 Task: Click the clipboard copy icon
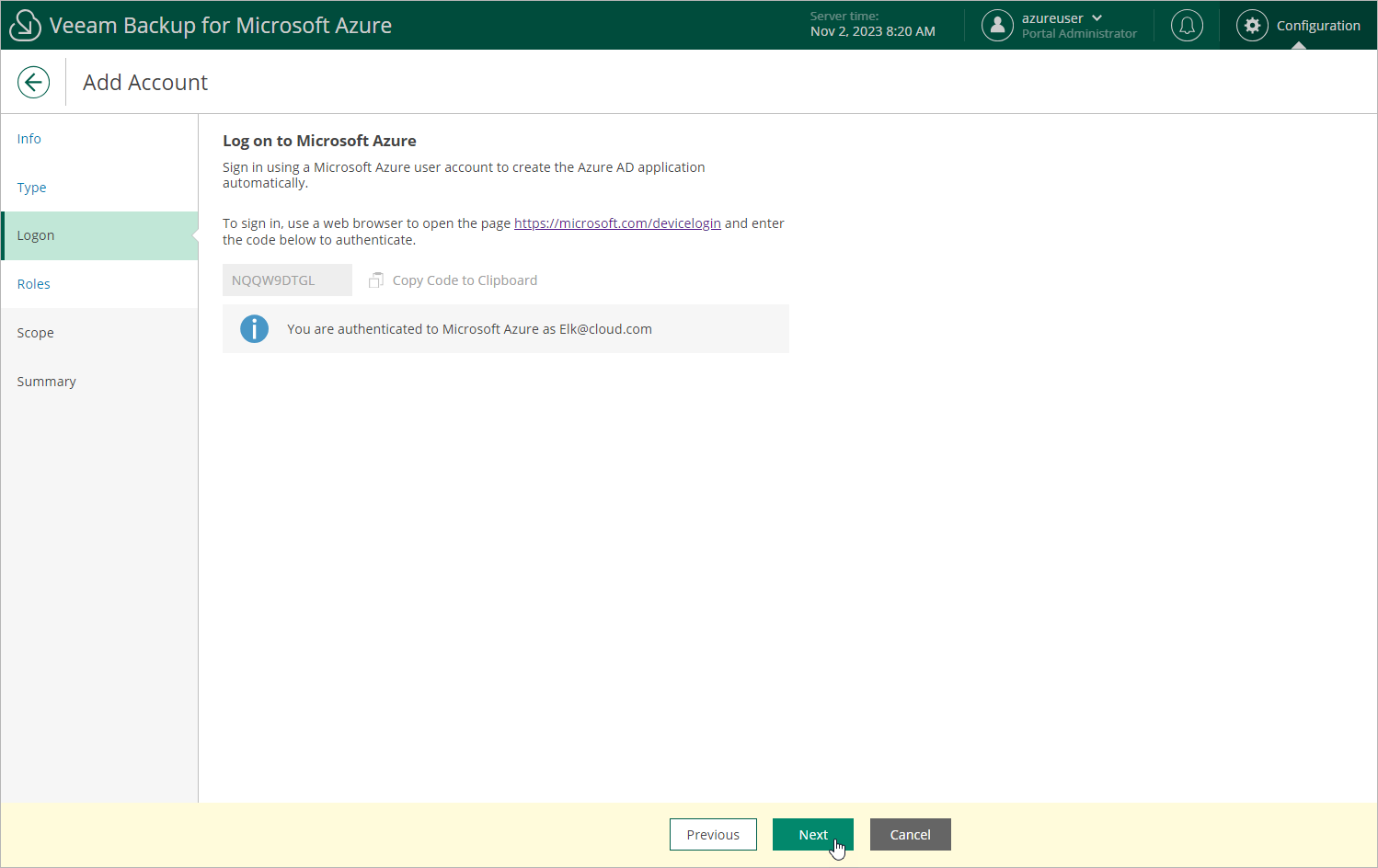point(375,280)
